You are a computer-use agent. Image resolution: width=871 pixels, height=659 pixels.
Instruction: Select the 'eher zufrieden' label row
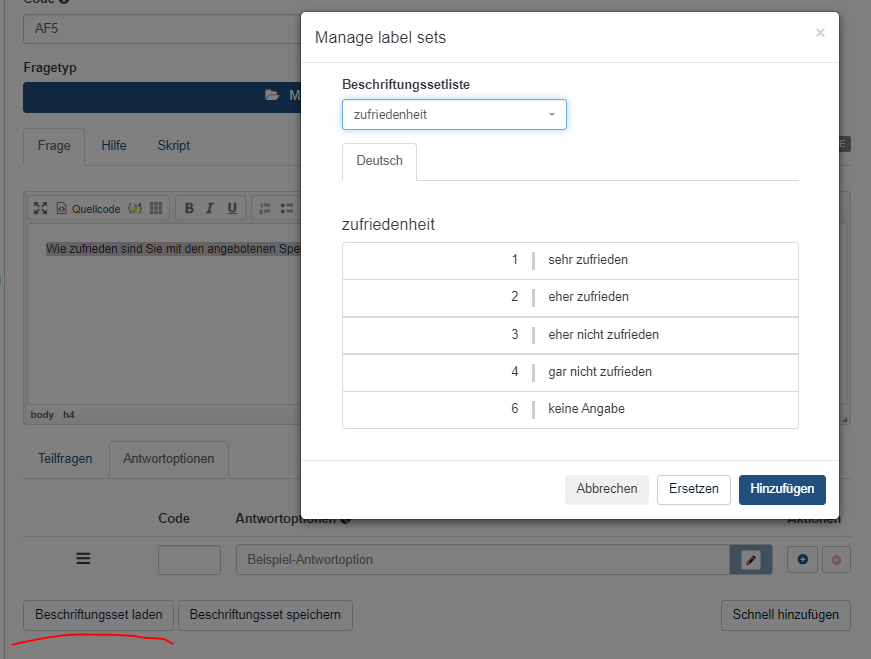570,297
